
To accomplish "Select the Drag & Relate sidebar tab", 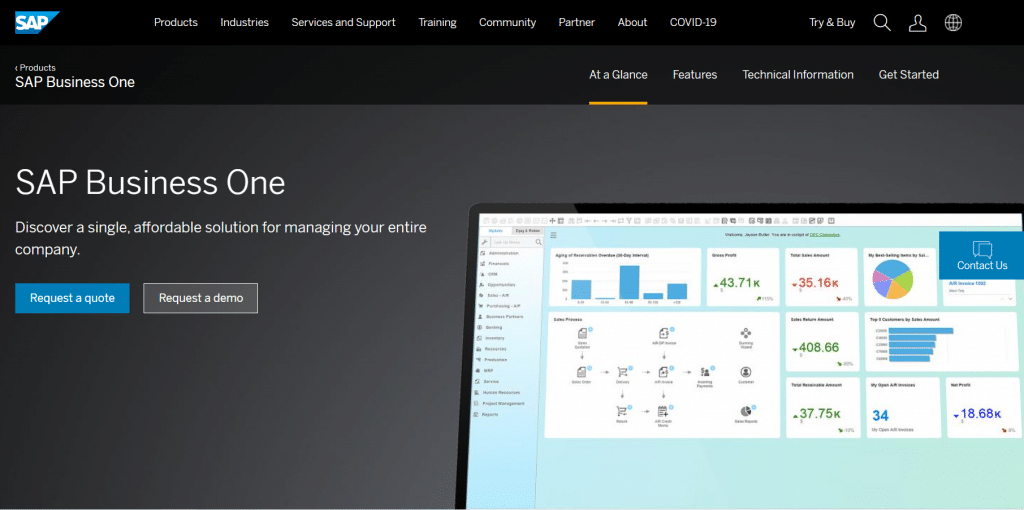I will coord(527,231).
